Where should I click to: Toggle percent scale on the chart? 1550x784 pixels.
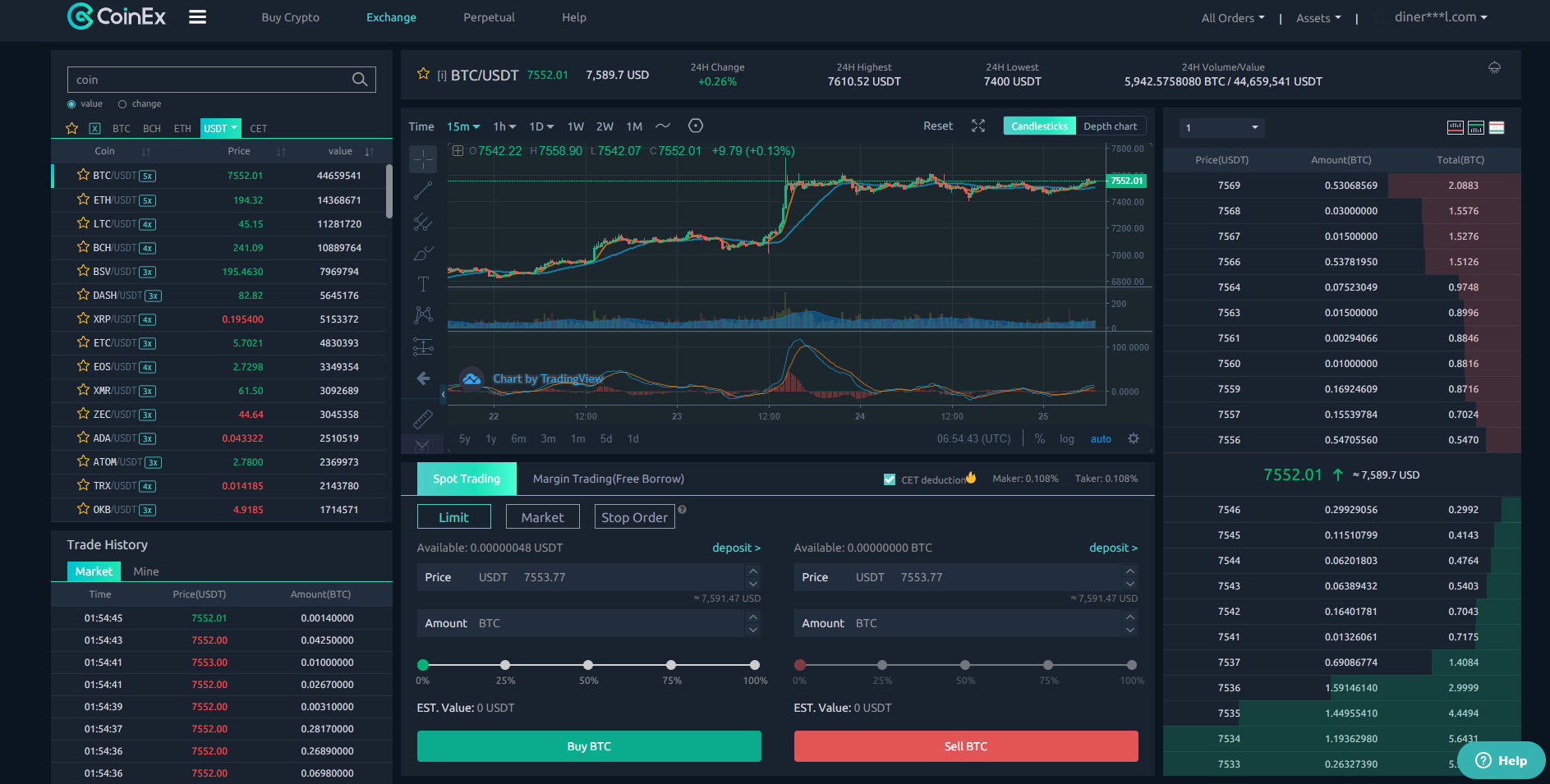pyautogui.click(x=1040, y=438)
